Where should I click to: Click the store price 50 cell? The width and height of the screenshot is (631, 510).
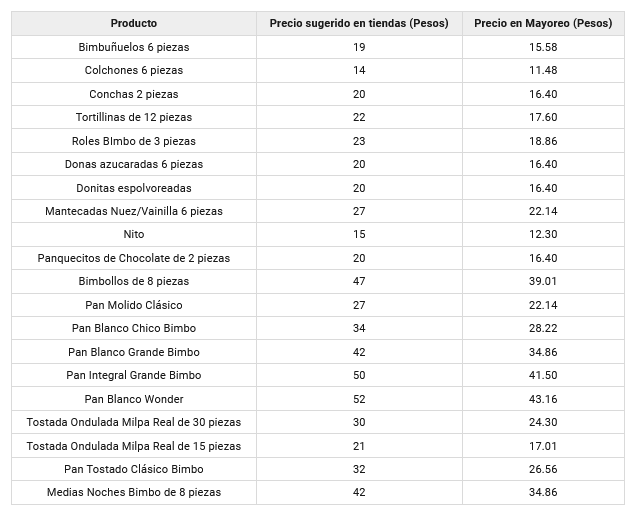(x=359, y=375)
